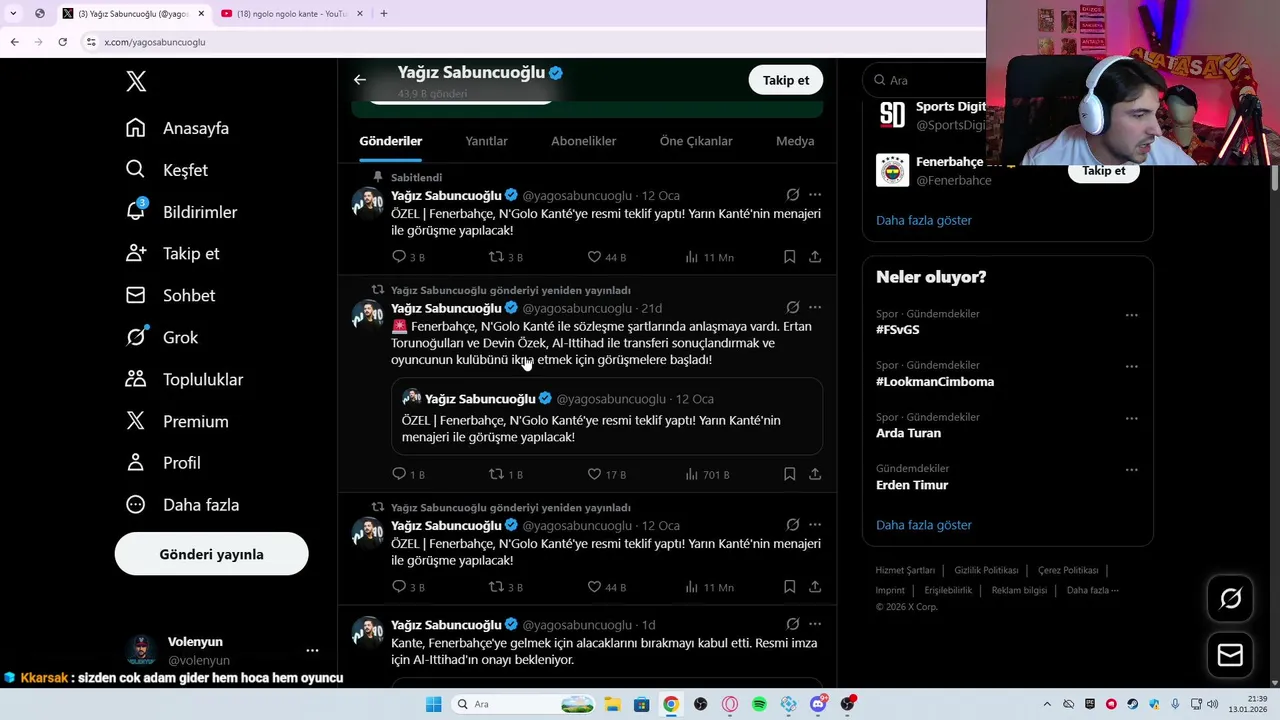Open trending topic Erden Timur

(912, 485)
